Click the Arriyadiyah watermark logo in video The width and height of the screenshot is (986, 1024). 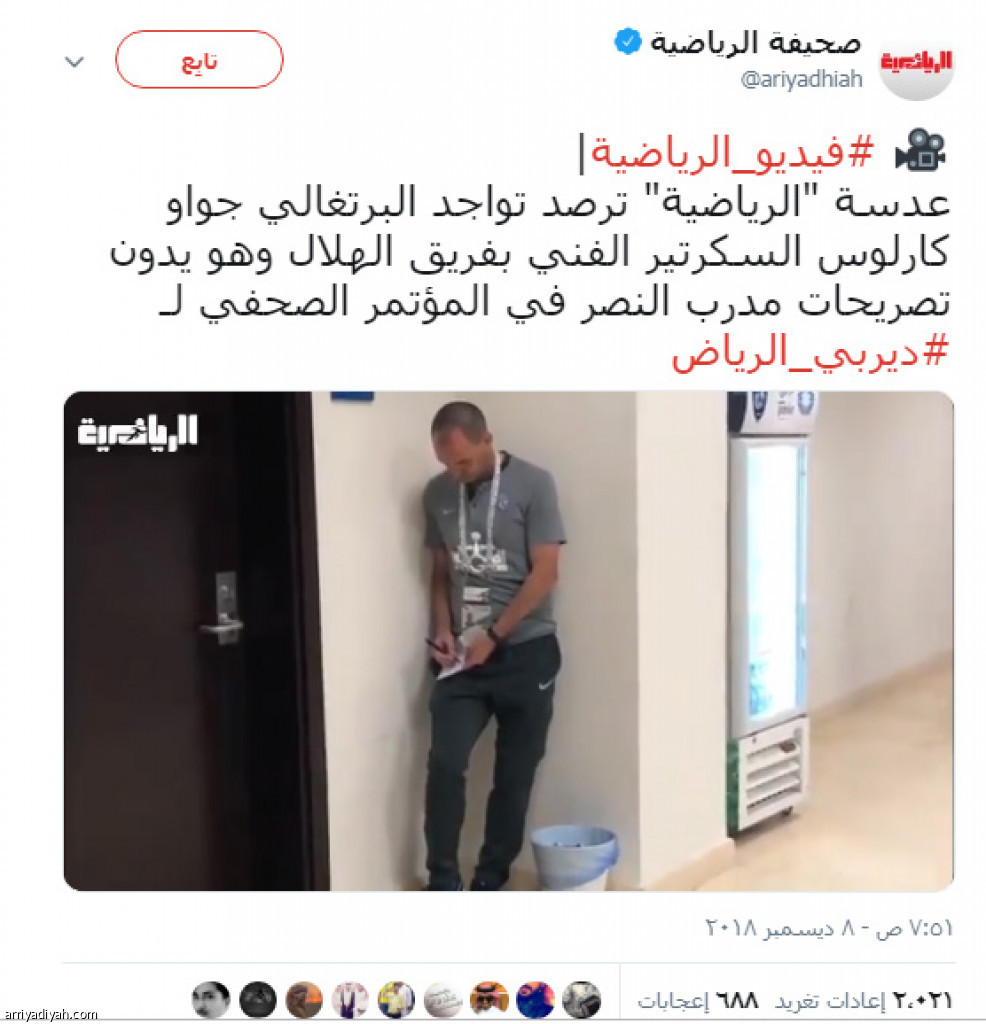[x=137, y=432]
